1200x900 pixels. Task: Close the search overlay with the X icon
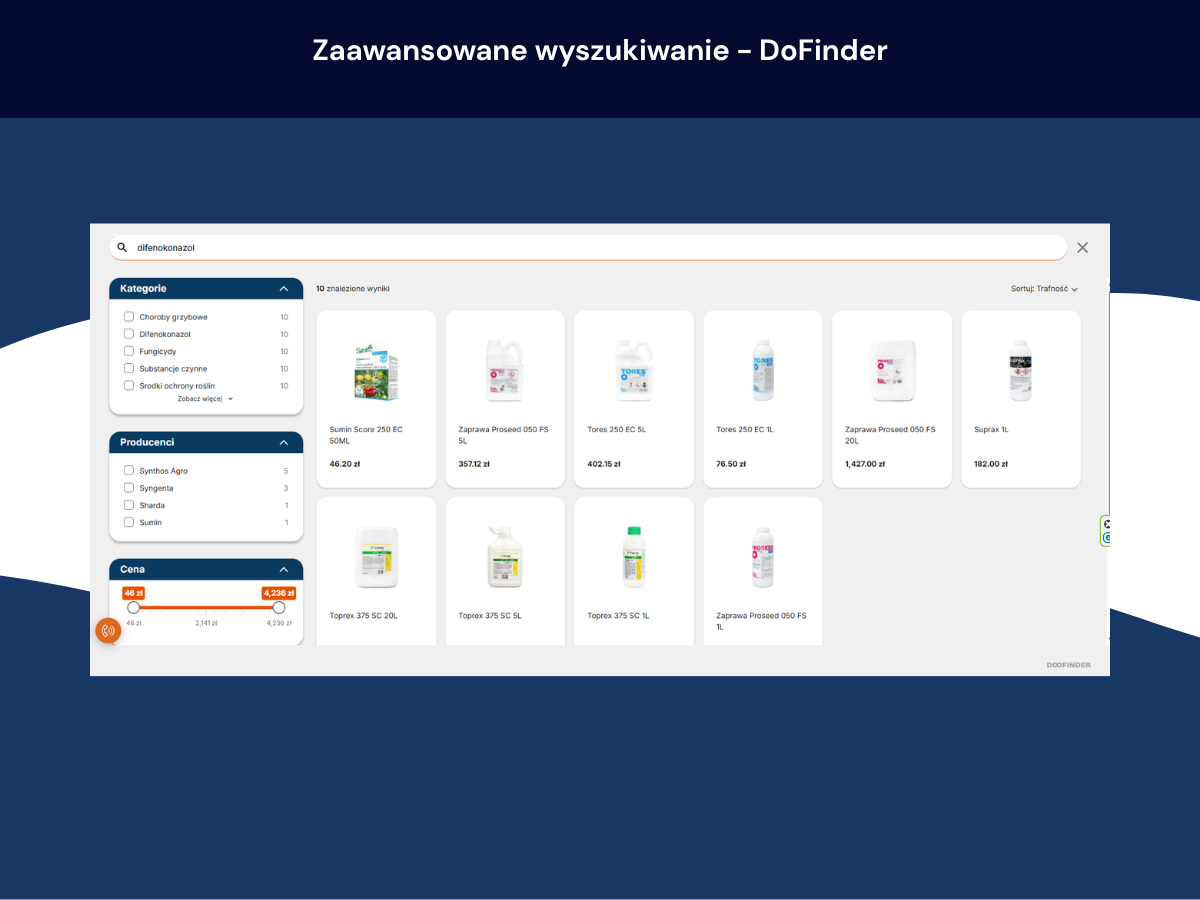(1082, 247)
